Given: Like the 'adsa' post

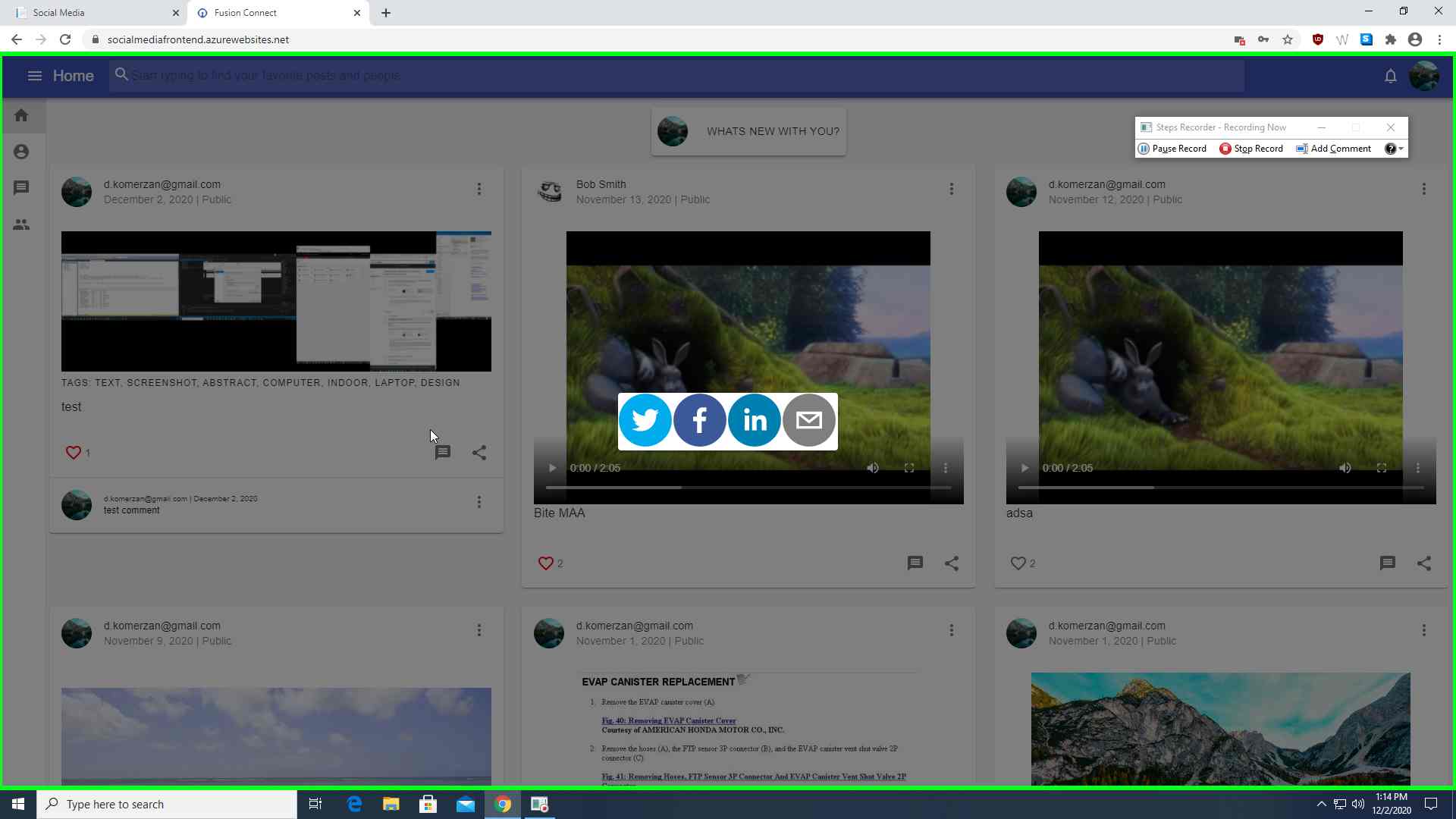Looking at the screenshot, I should click(1018, 563).
